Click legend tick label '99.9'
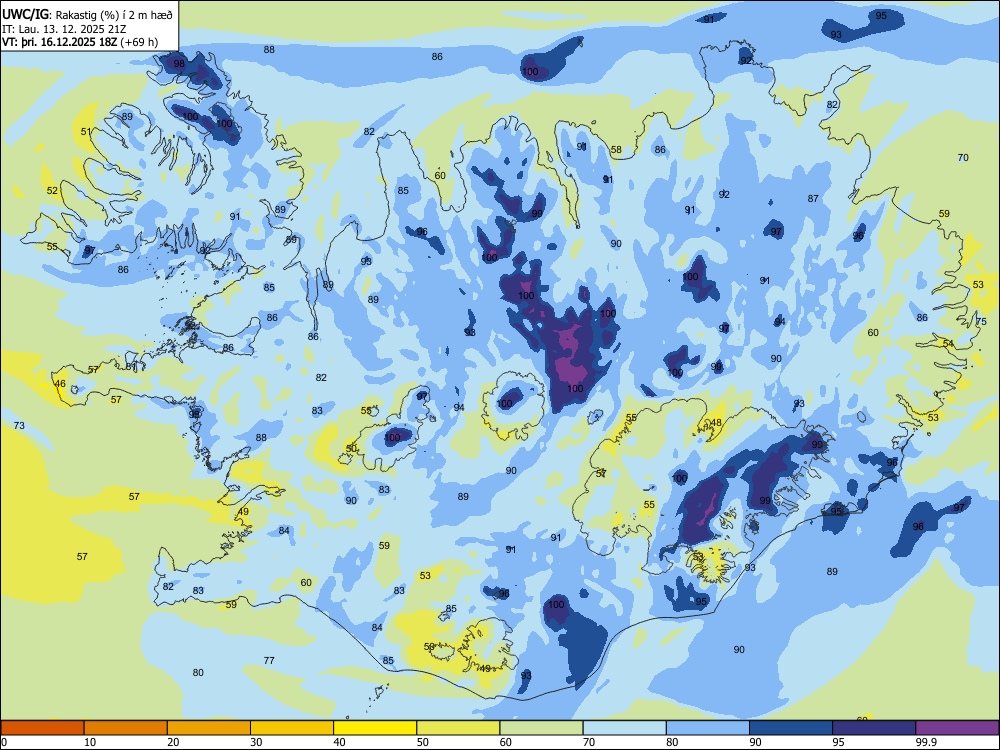Screen dimensions: 1000x750 [x=925, y=742]
